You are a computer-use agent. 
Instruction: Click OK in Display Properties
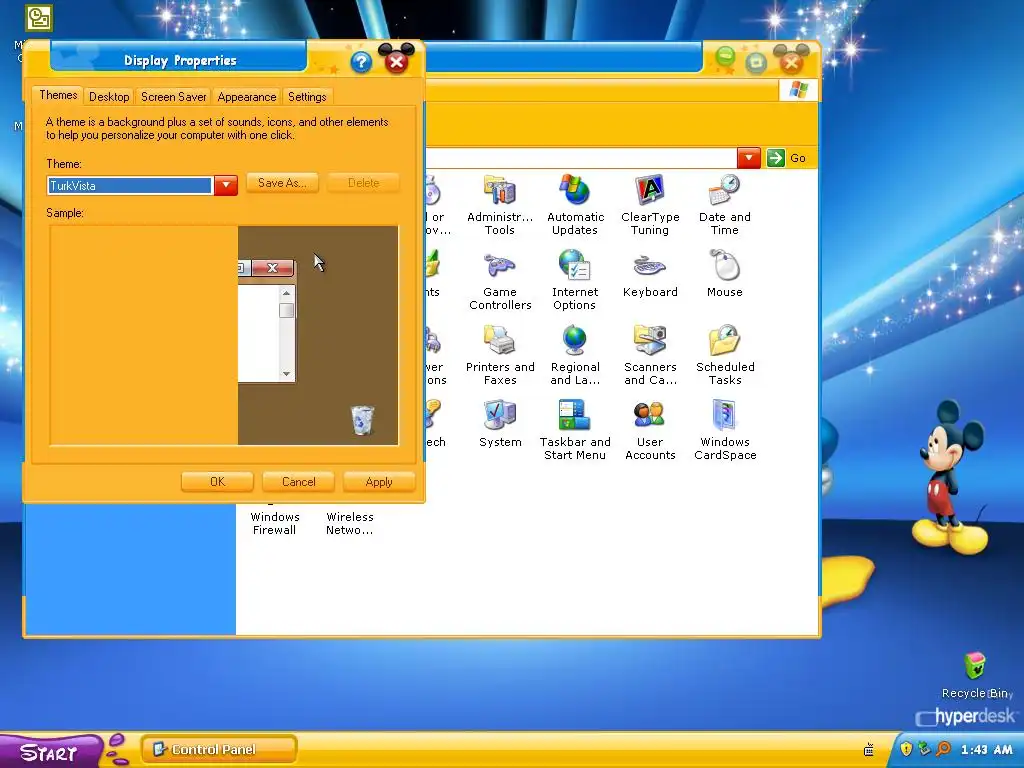point(217,482)
